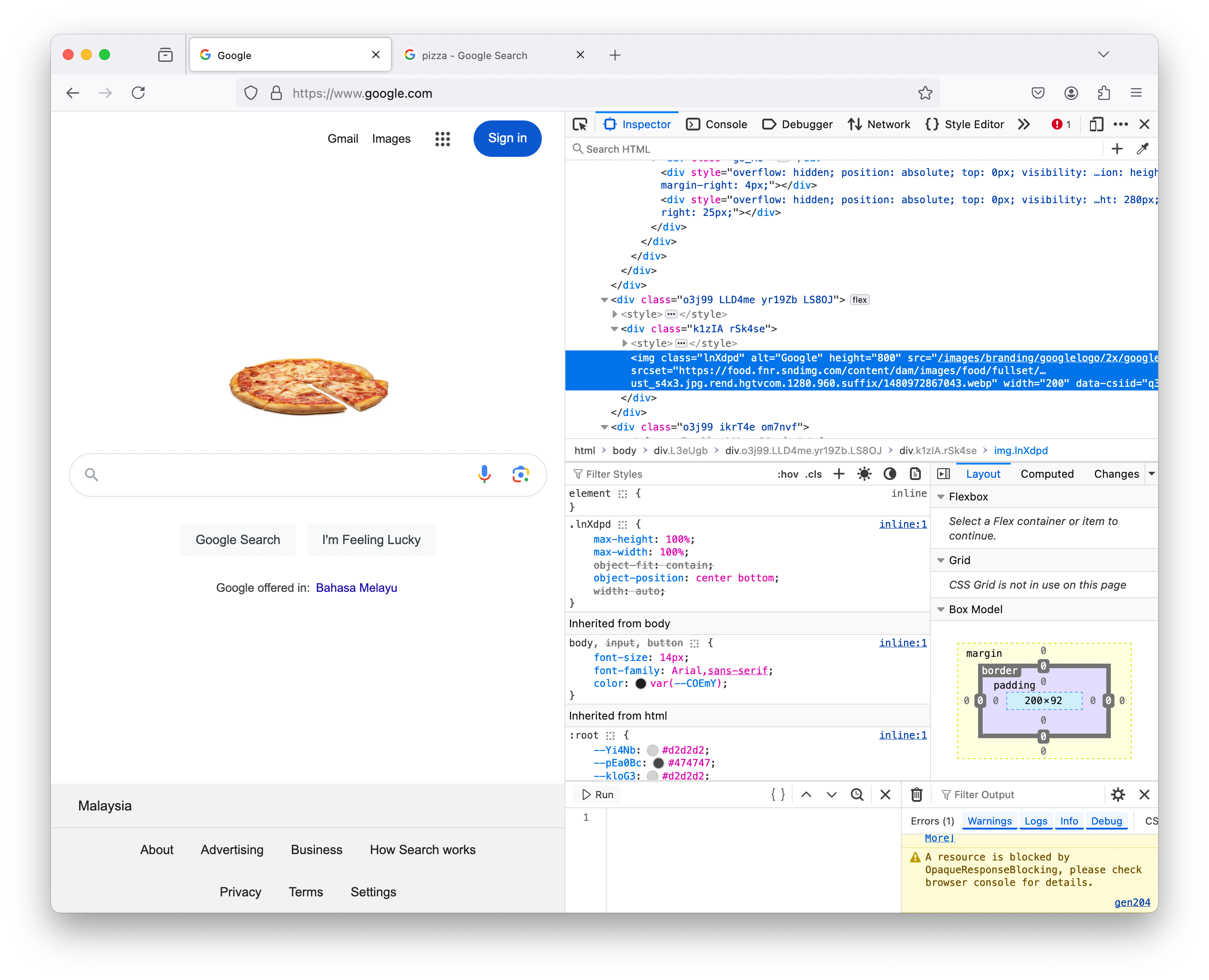
Task: Collapse Grid section
Action: point(941,560)
